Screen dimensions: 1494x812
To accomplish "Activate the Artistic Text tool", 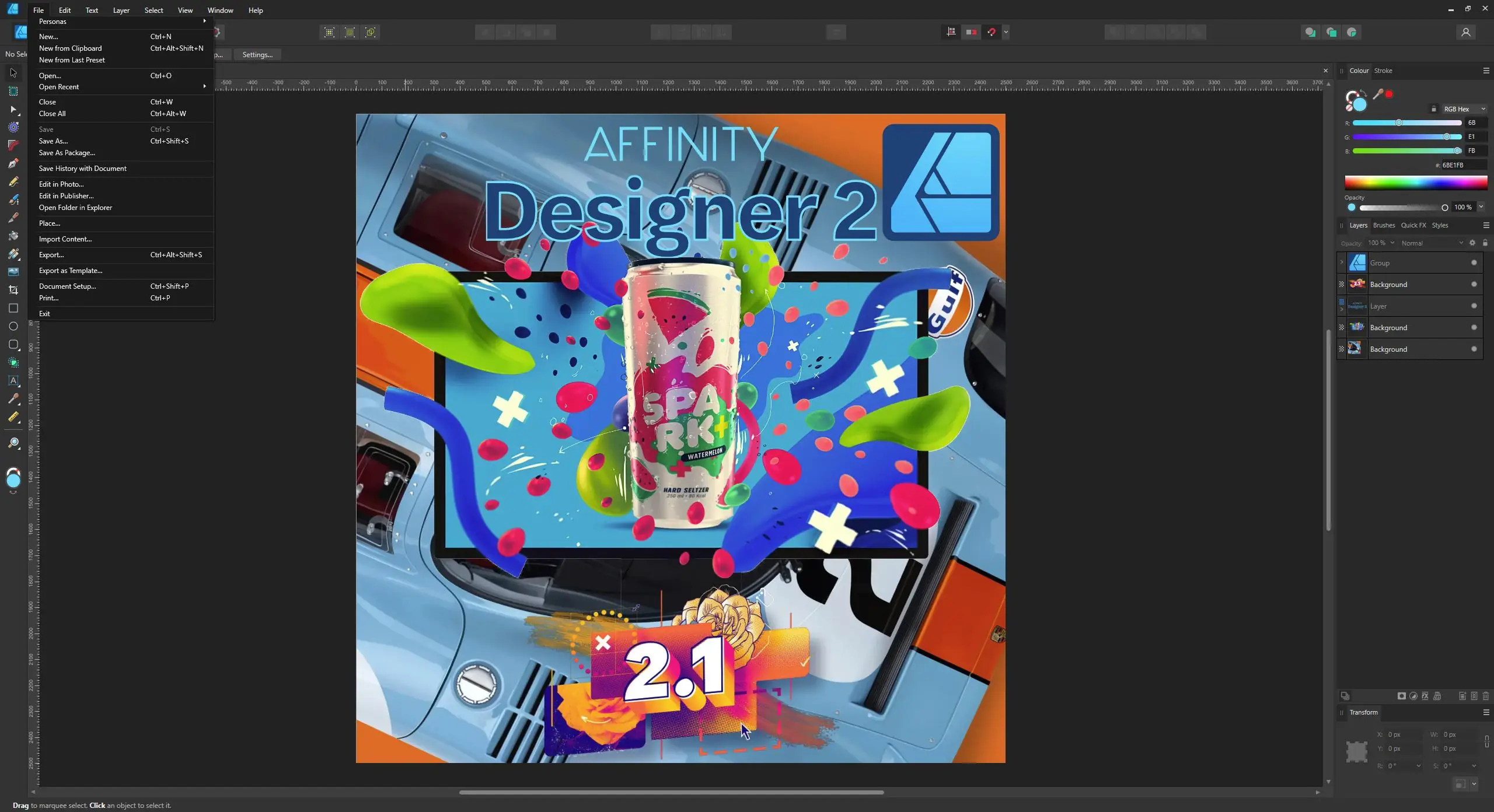I will (13, 380).
